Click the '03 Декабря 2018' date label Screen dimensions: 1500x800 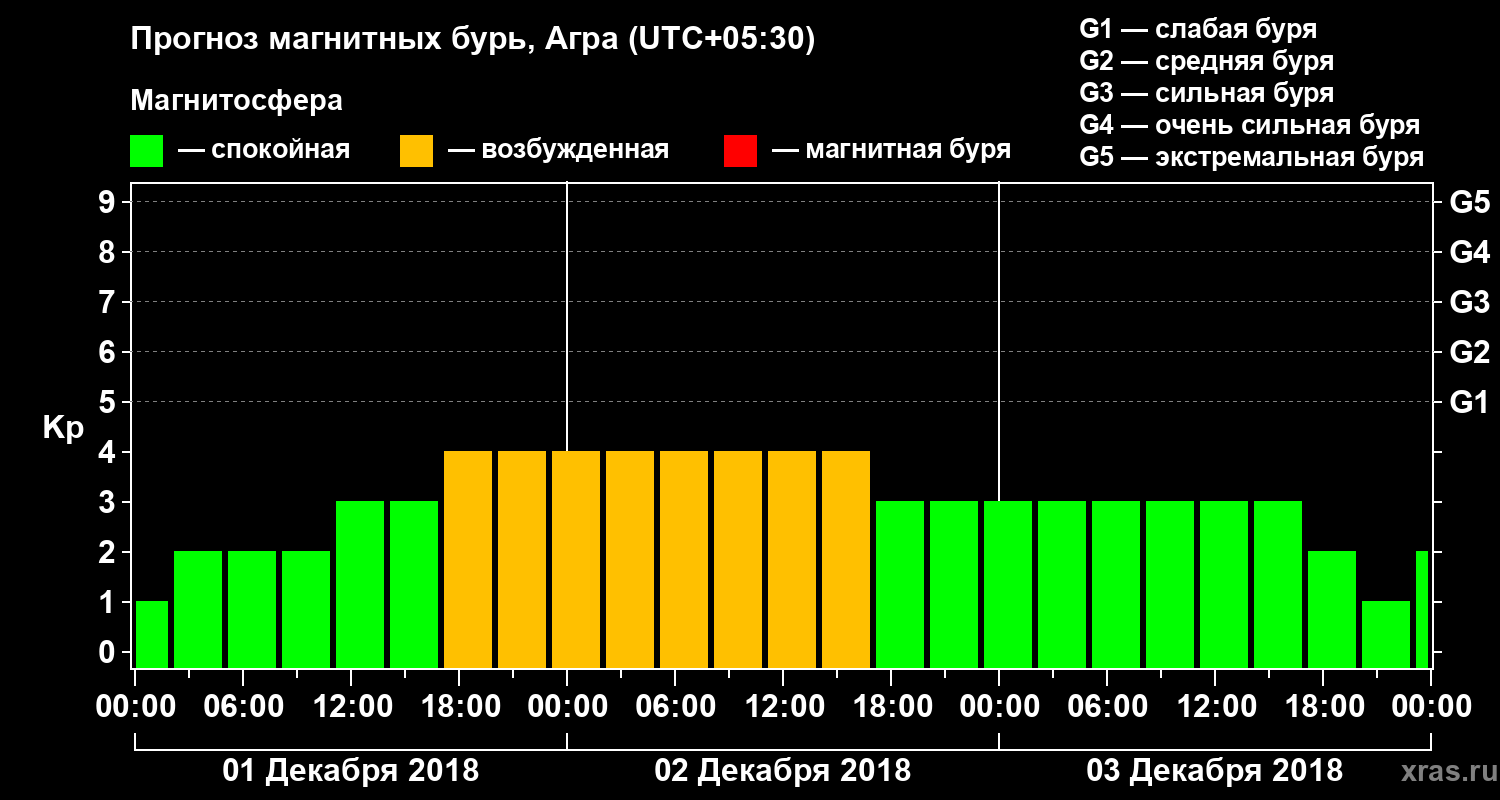coord(1214,771)
